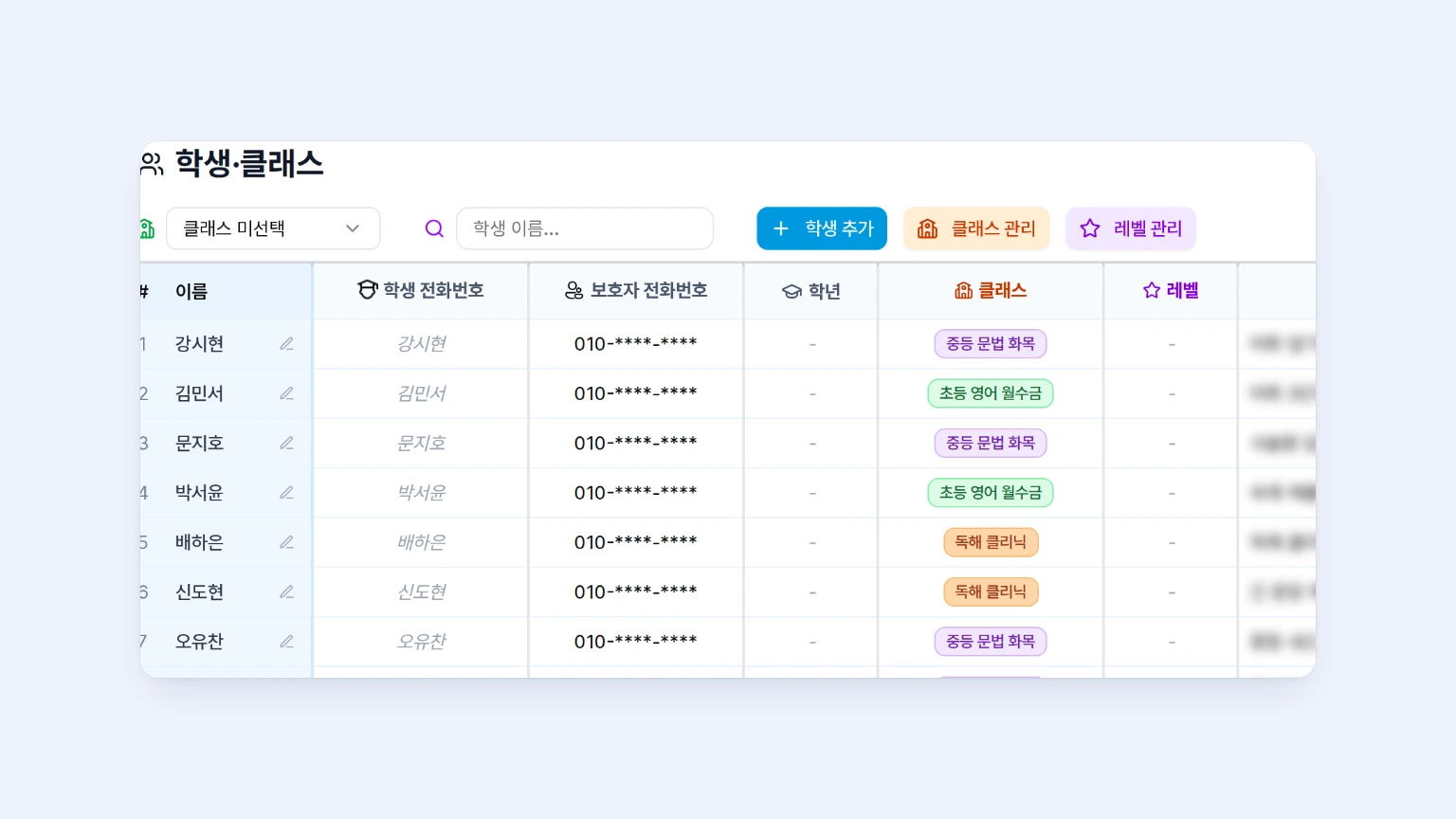Select the name 신도현 in row 6

point(199,591)
